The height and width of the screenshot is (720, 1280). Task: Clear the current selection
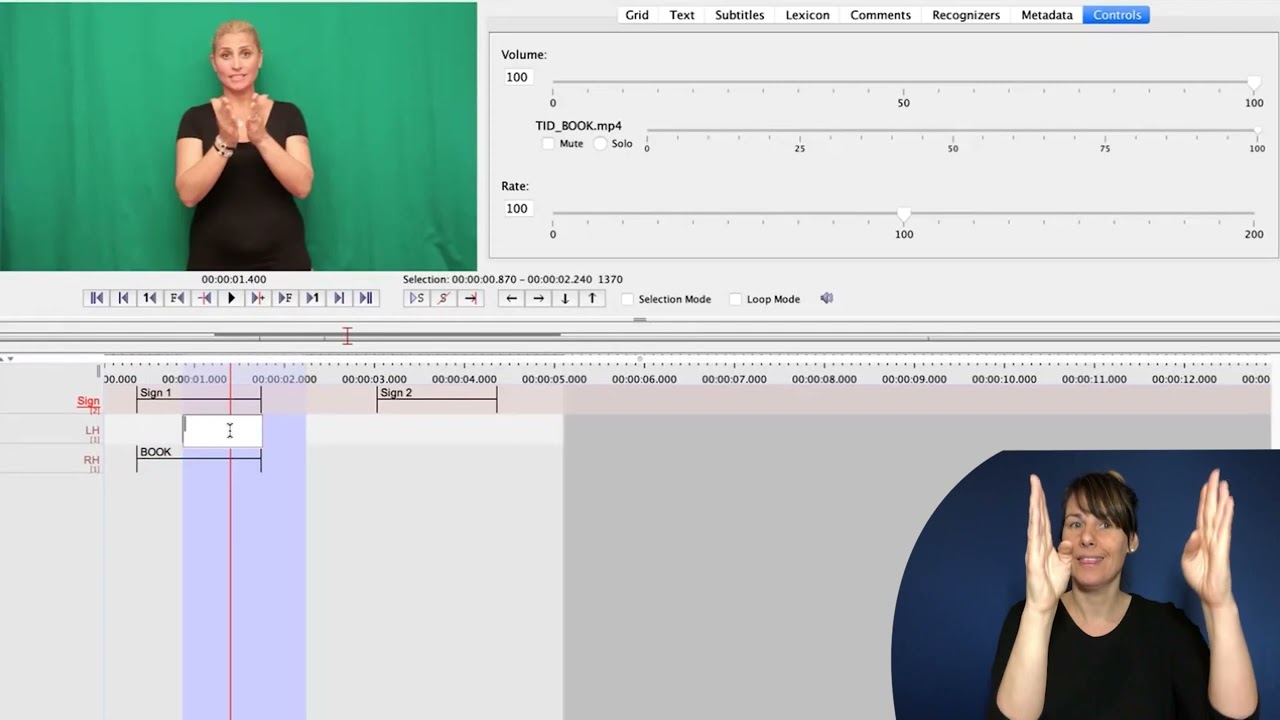[x=444, y=298]
